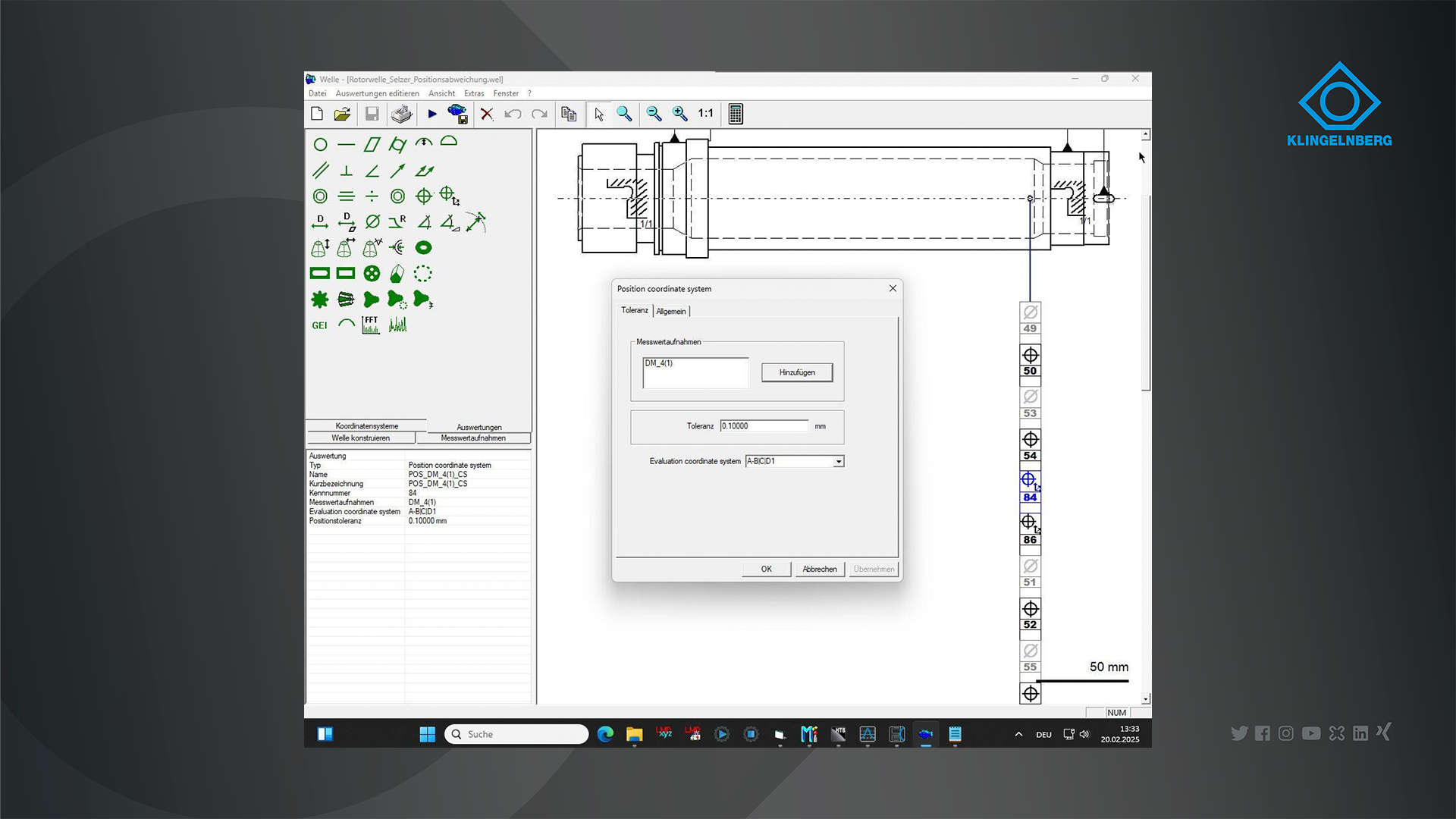Open the calculator toolbar icon

pos(736,114)
